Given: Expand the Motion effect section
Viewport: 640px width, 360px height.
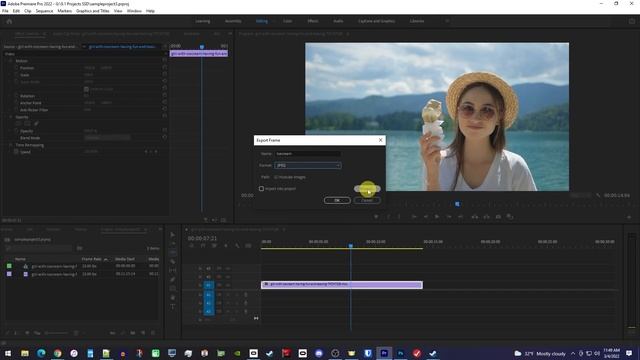Looking at the screenshot, I should tap(11, 61).
